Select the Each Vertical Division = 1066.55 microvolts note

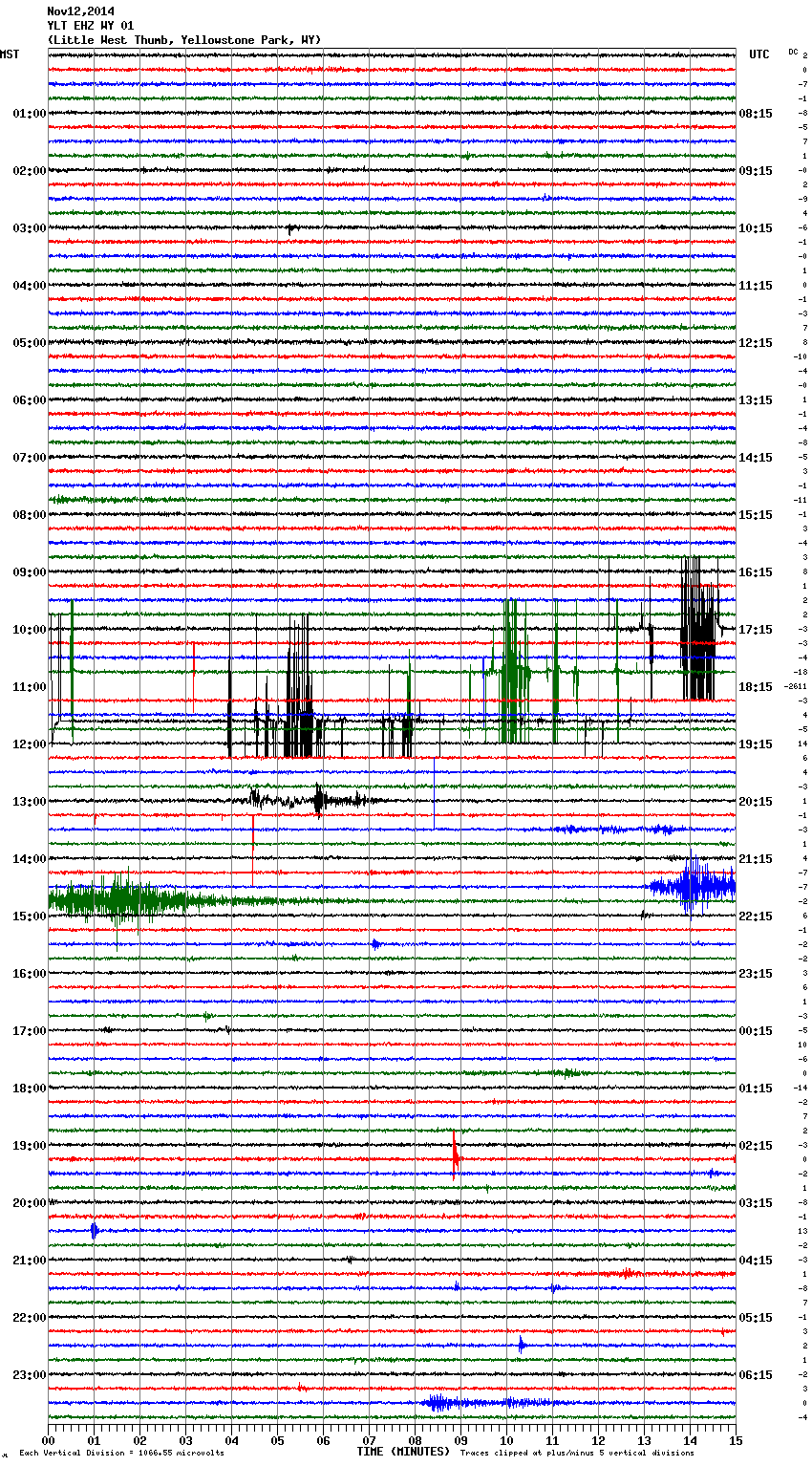[x=121, y=1453]
